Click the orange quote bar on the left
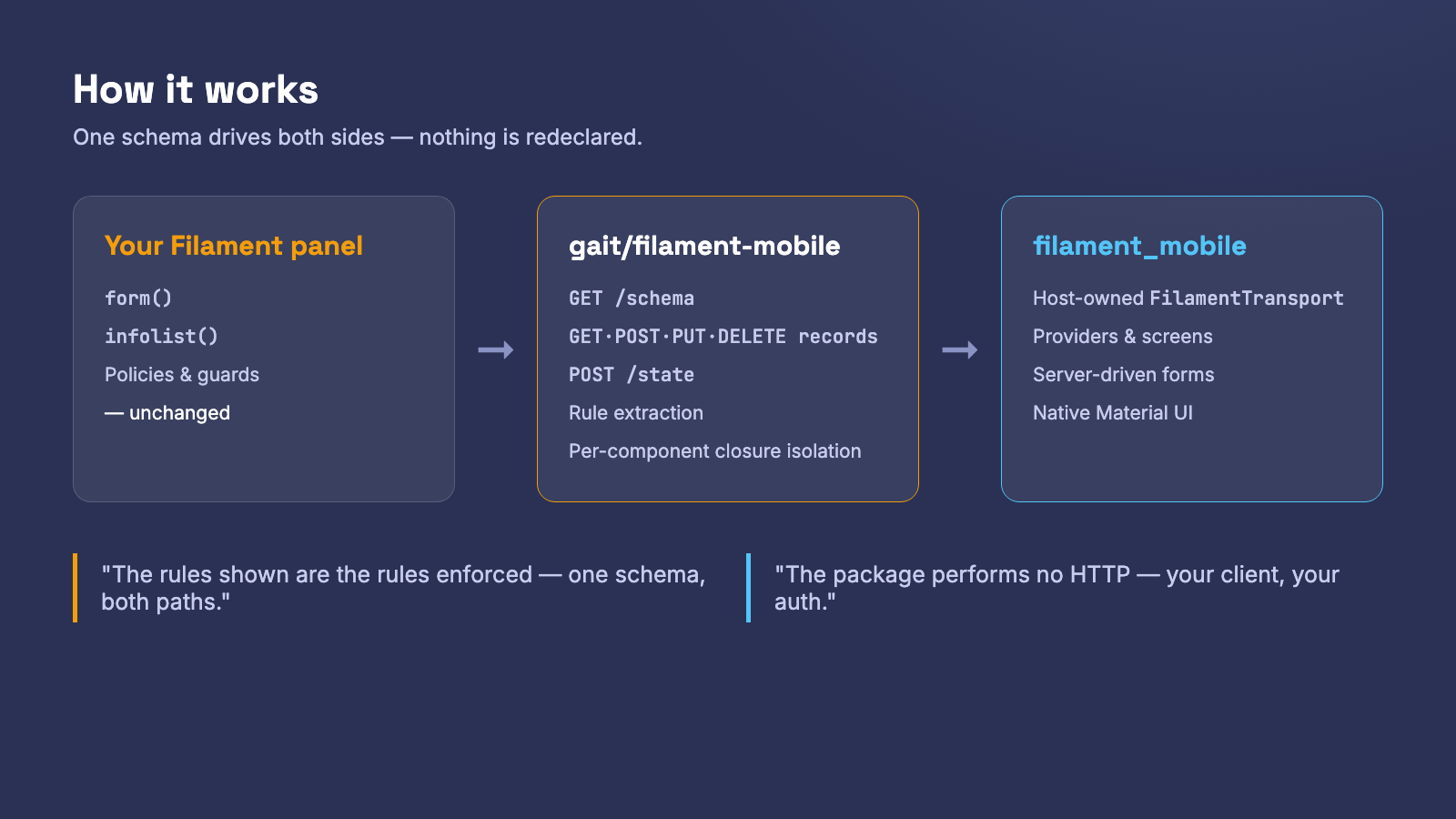Image resolution: width=1456 pixels, height=819 pixels. click(x=75, y=588)
